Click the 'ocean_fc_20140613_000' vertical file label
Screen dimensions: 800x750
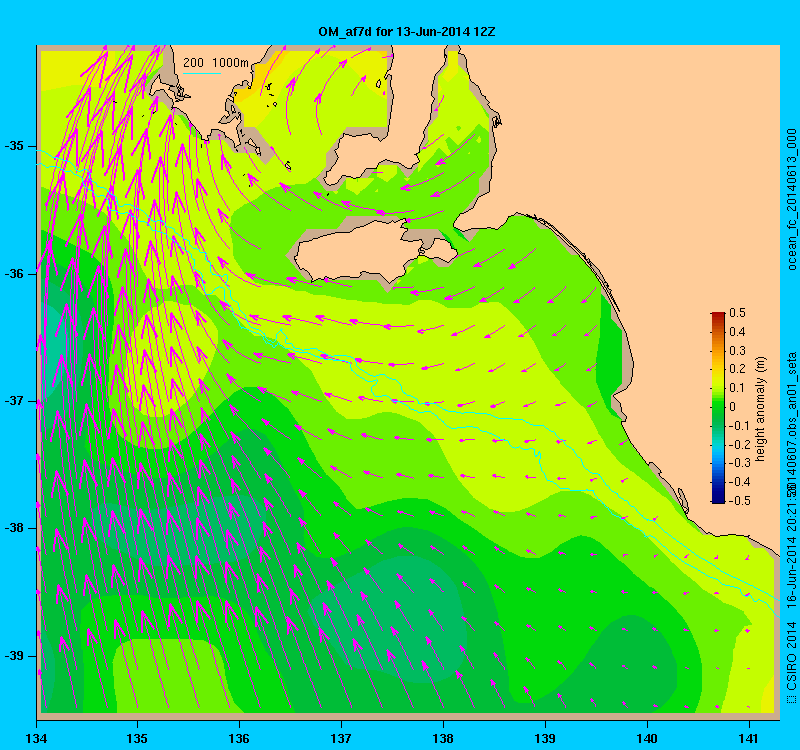tap(791, 199)
